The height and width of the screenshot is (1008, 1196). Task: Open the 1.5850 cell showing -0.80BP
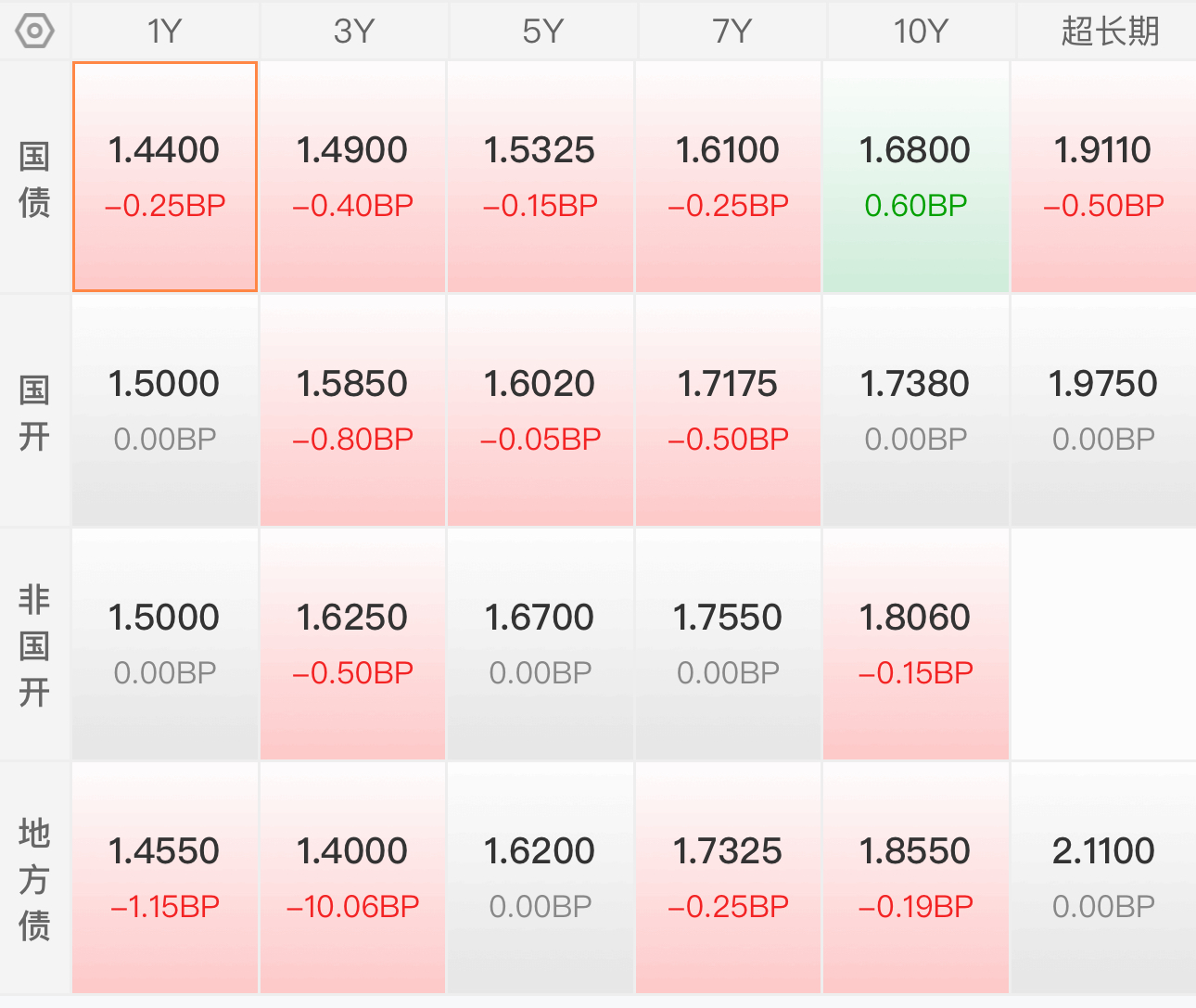[352, 411]
